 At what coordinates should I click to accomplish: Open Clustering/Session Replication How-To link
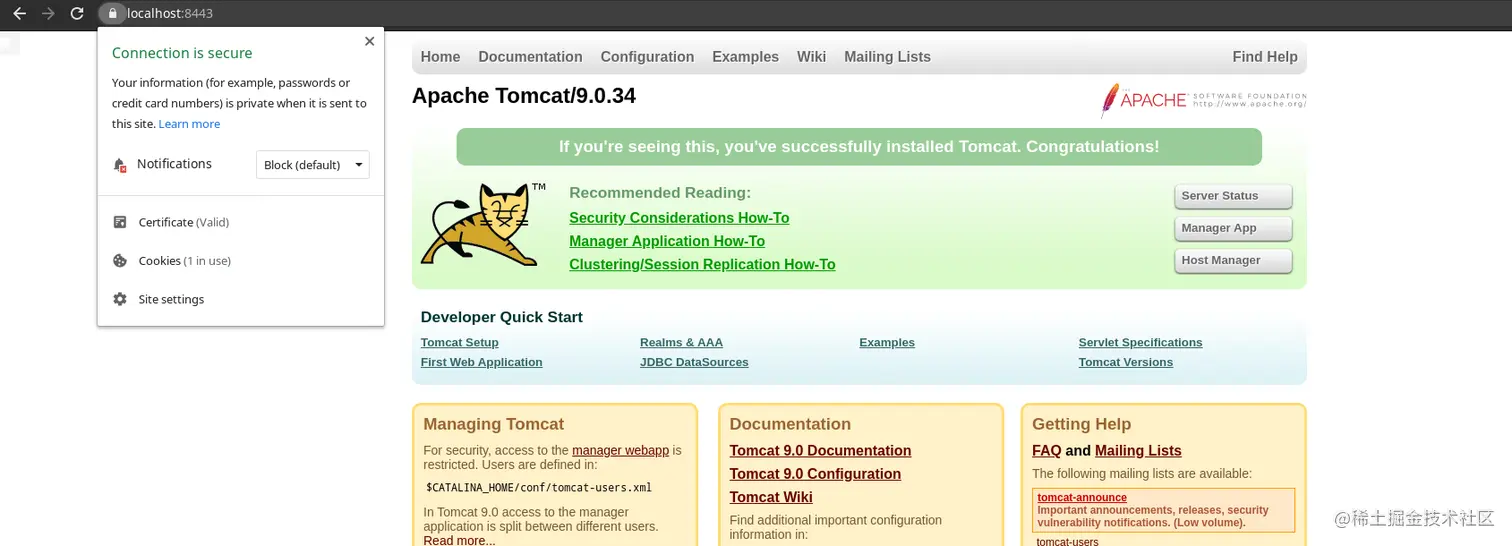702,264
